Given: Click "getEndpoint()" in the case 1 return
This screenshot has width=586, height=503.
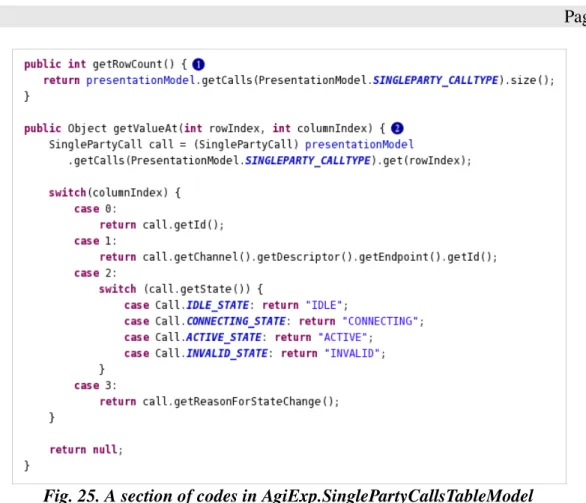Looking at the screenshot, I should (x=400, y=257).
